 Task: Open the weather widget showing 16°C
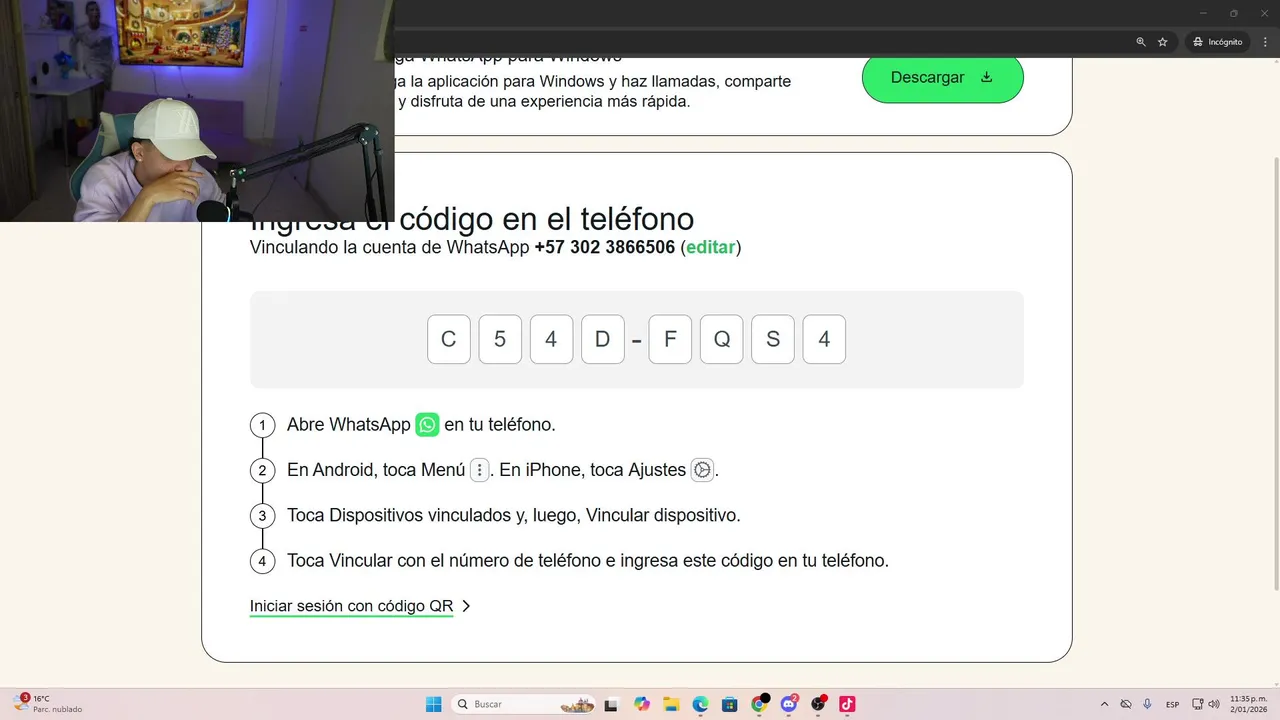pos(48,704)
